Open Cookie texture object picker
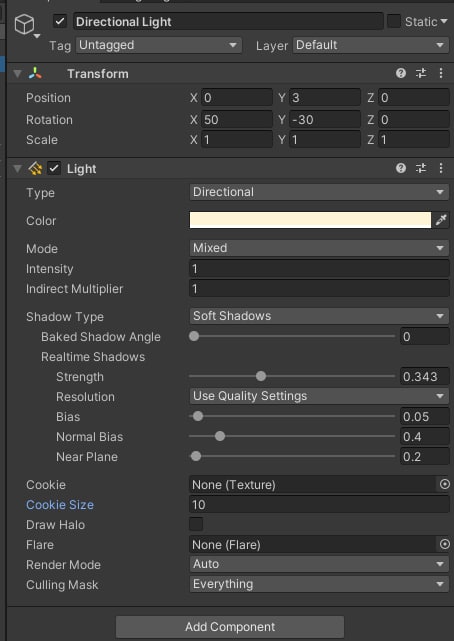 point(445,484)
